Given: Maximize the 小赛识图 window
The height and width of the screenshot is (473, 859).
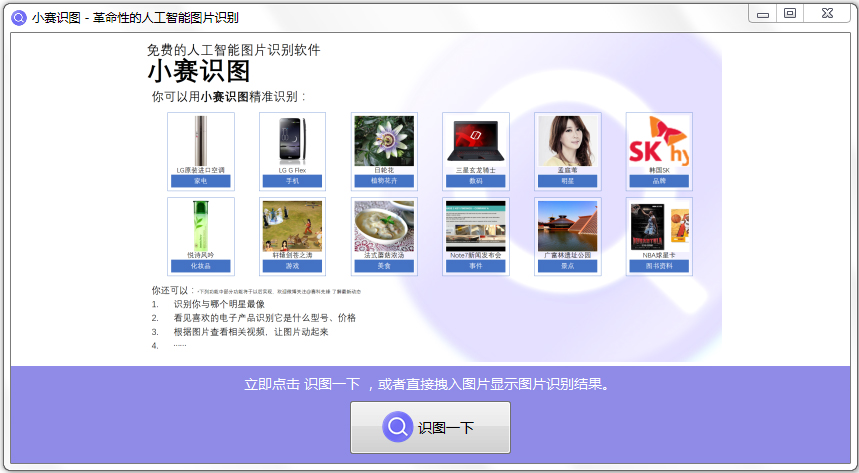Looking at the screenshot, I should point(790,14).
